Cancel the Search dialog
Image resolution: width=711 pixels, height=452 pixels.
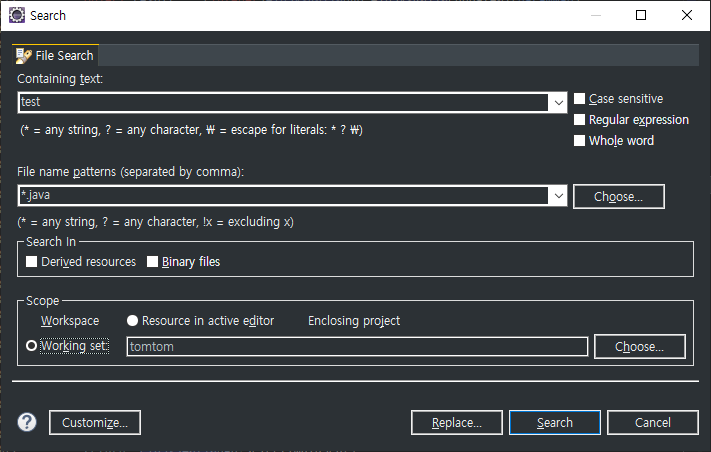pos(653,423)
